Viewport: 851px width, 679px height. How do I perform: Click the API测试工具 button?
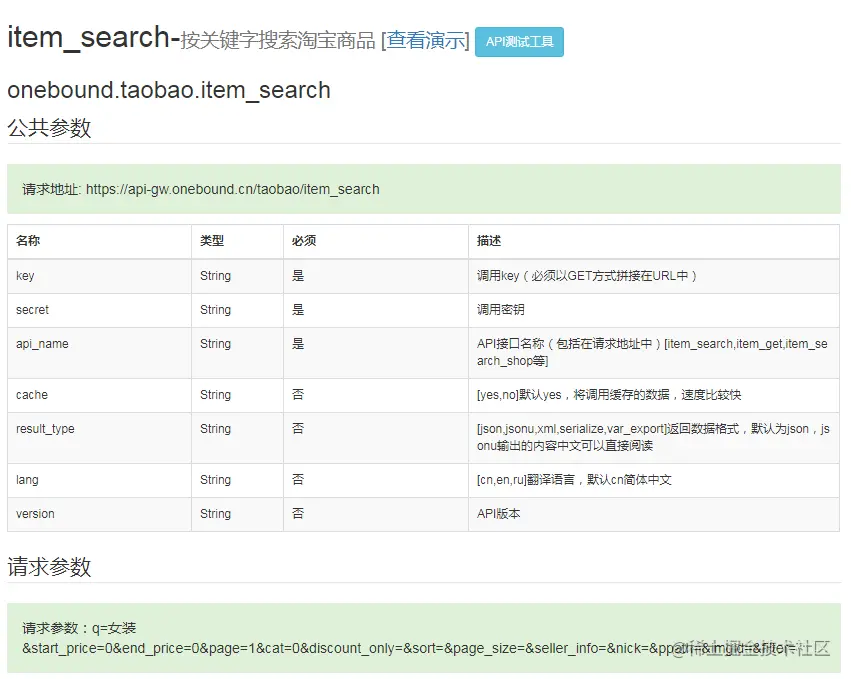pyautogui.click(x=519, y=42)
